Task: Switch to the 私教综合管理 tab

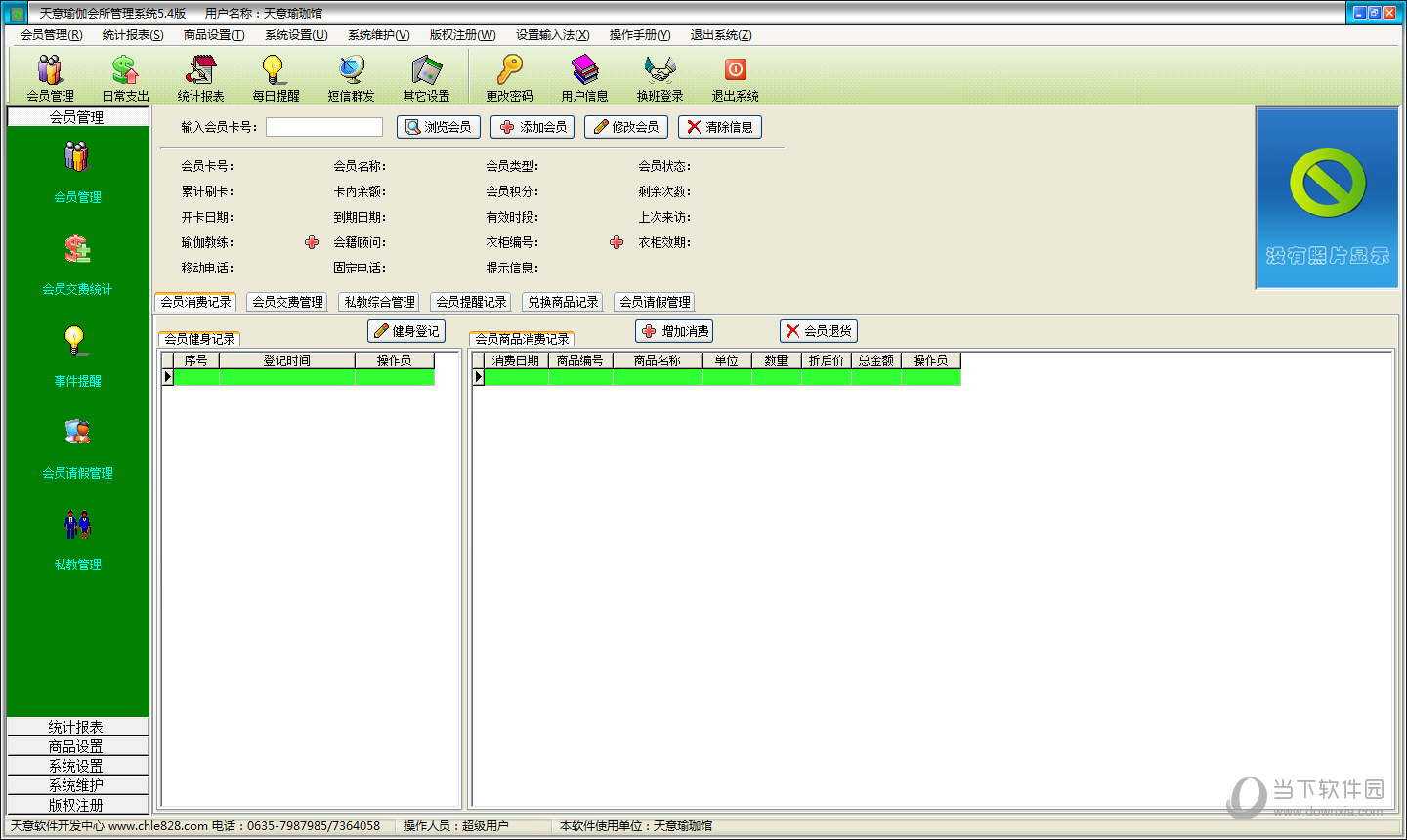Action: coord(380,302)
